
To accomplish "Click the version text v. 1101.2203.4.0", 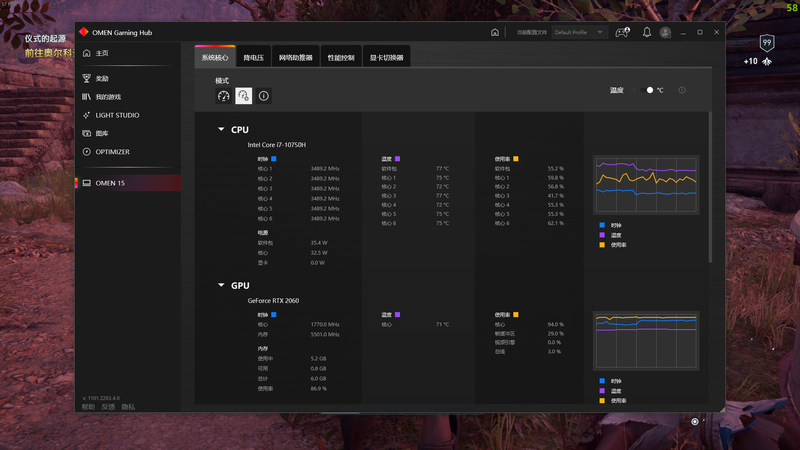I will coord(101,398).
